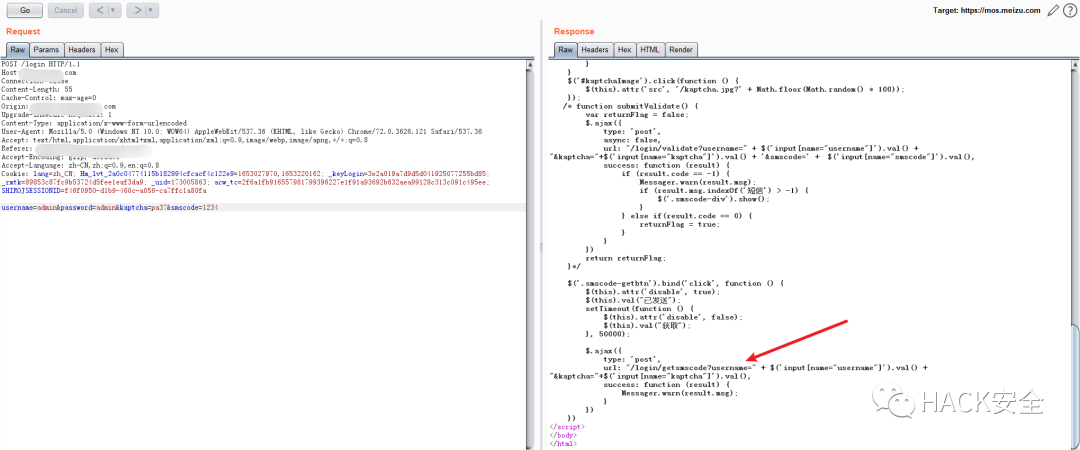Image resolution: width=1080 pixels, height=450 pixels.
Task: Click the Accept-Language zh-CN header line
Action: point(80,165)
